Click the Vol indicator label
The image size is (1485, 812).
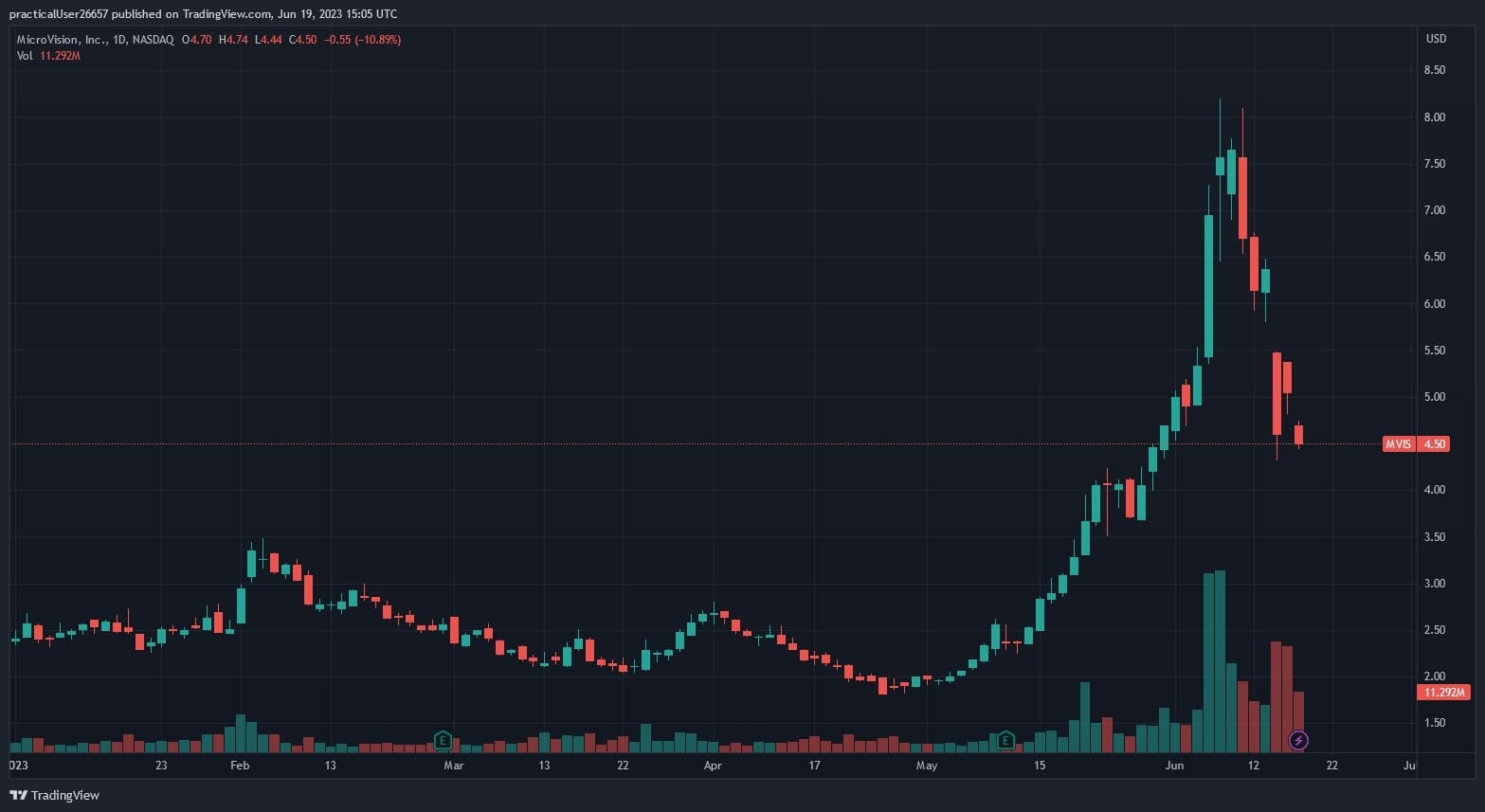25,56
